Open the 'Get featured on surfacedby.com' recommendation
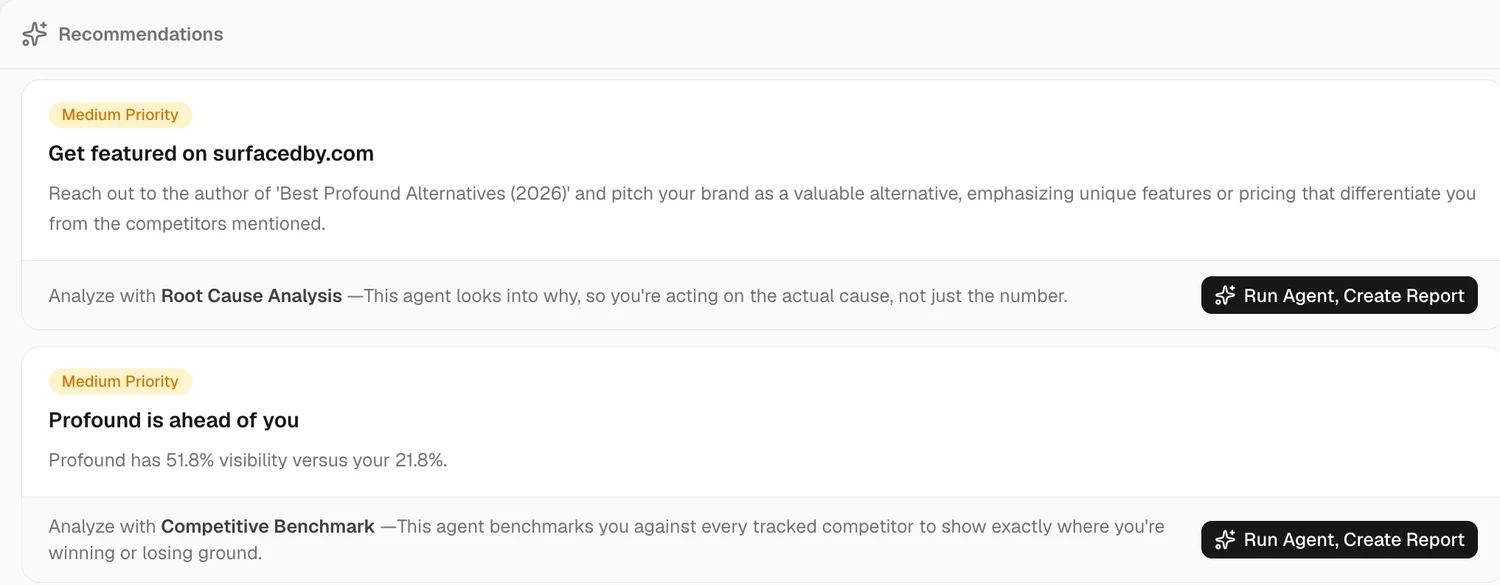 (211, 154)
